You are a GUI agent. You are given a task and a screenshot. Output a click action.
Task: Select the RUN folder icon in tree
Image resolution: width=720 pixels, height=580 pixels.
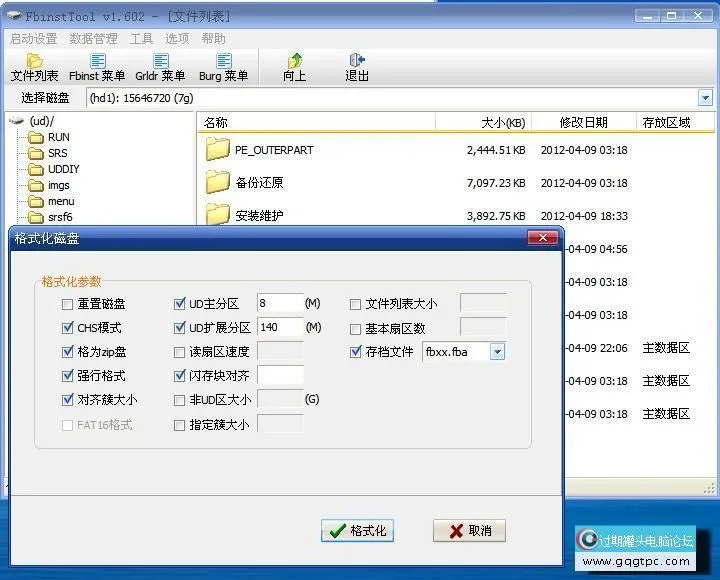pyautogui.click(x=35, y=137)
